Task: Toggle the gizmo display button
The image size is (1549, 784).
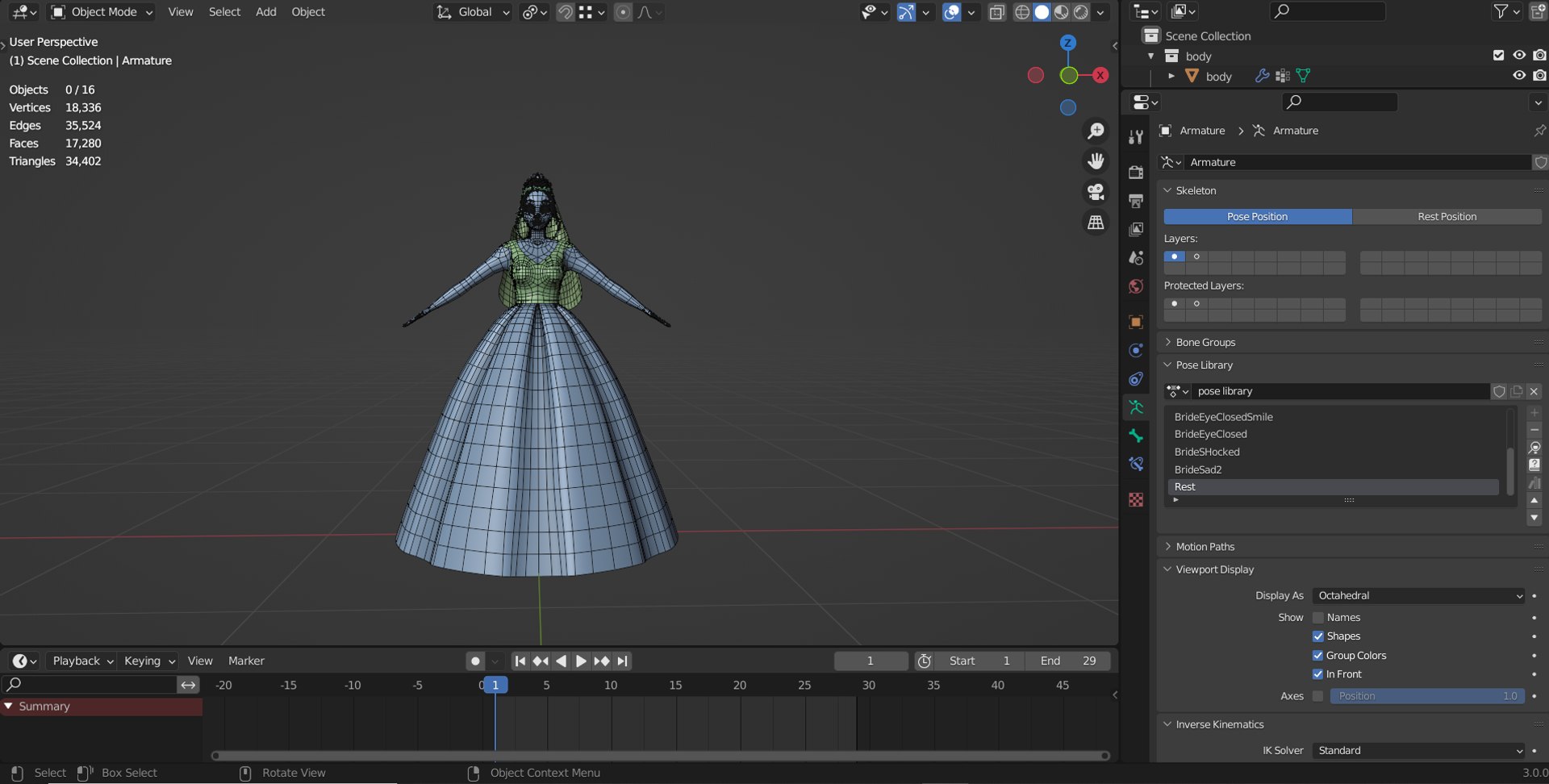Action: [x=906, y=12]
